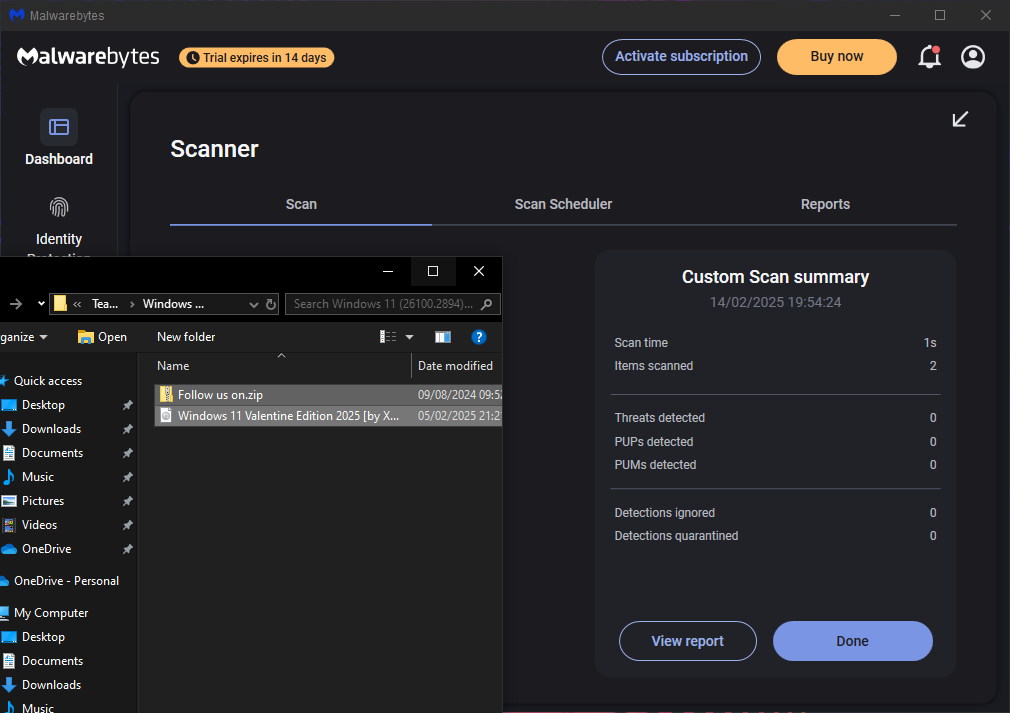This screenshot has height=713, width=1010.
Task: Click the Malwarebytes logo in header
Action: 88,57
